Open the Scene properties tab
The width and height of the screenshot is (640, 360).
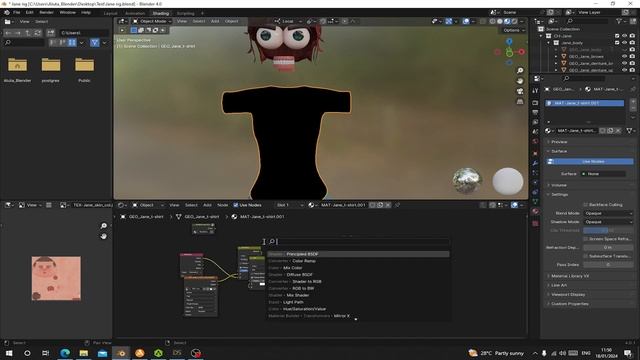tap(535, 131)
